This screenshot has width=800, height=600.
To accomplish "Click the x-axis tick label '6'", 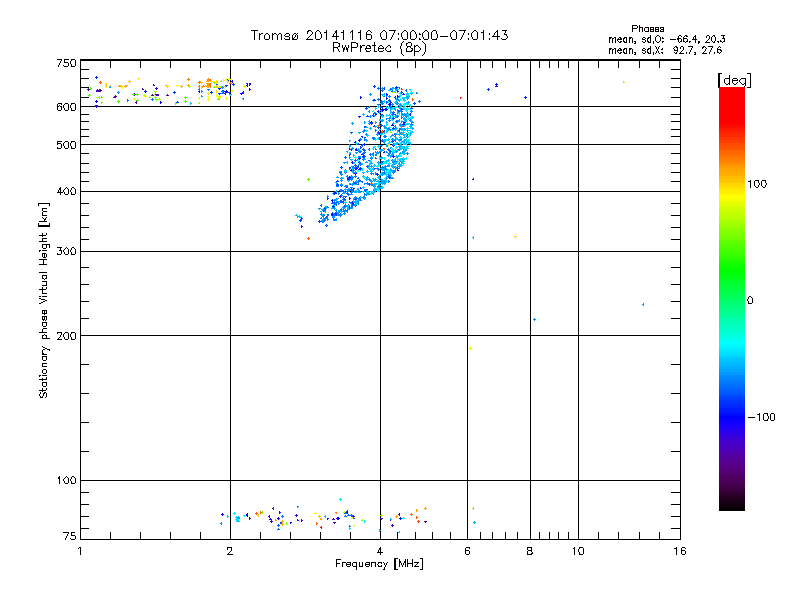I will [467, 551].
